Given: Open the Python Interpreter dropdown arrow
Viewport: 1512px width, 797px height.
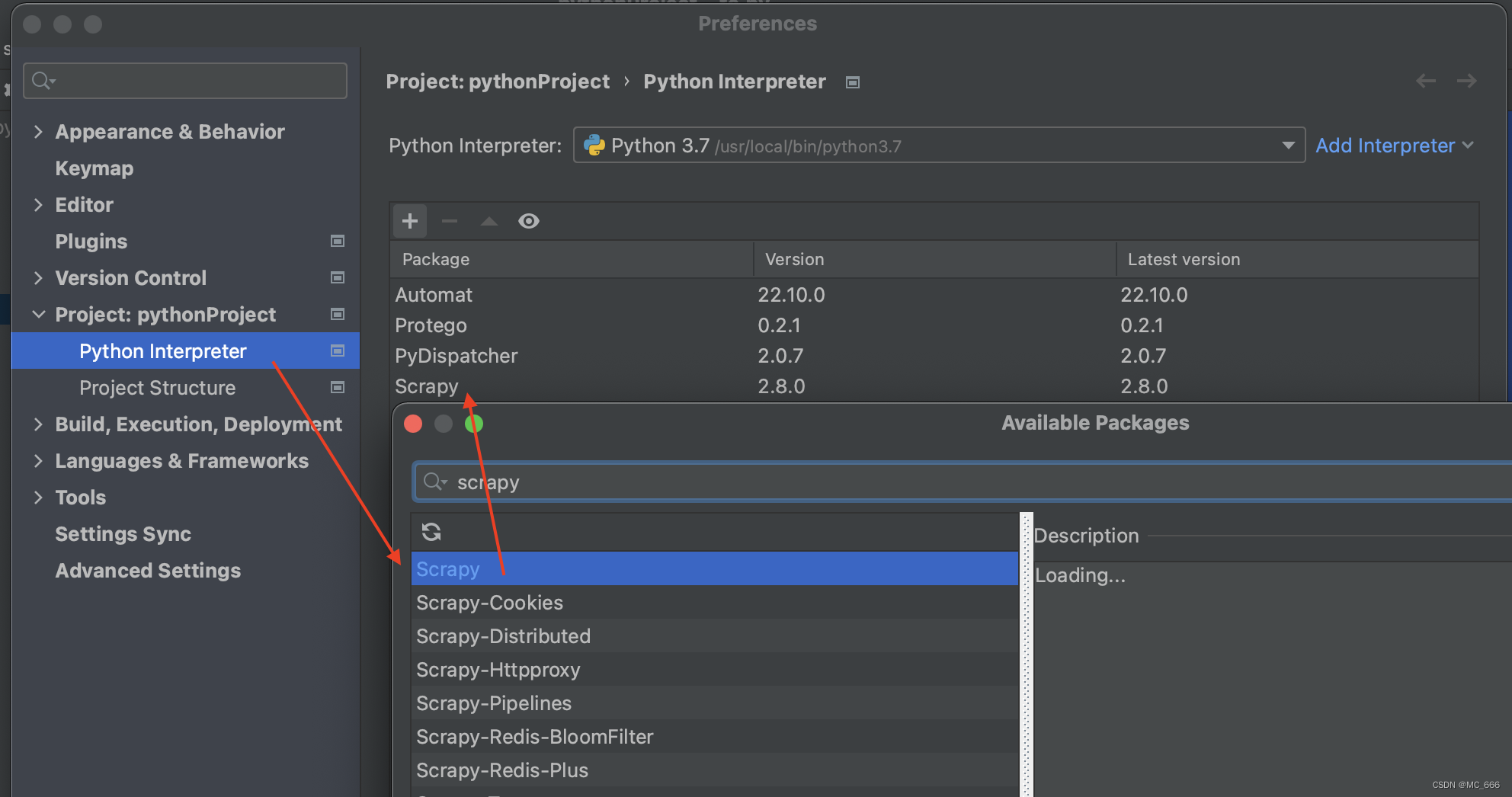Looking at the screenshot, I should [1288, 146].
